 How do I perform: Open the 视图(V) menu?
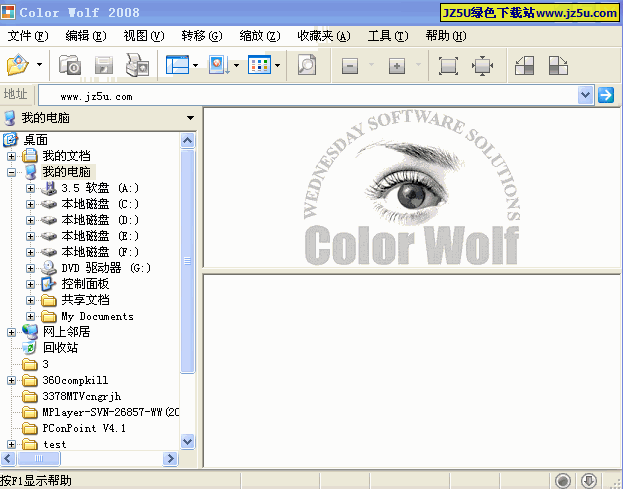point(144,36)
